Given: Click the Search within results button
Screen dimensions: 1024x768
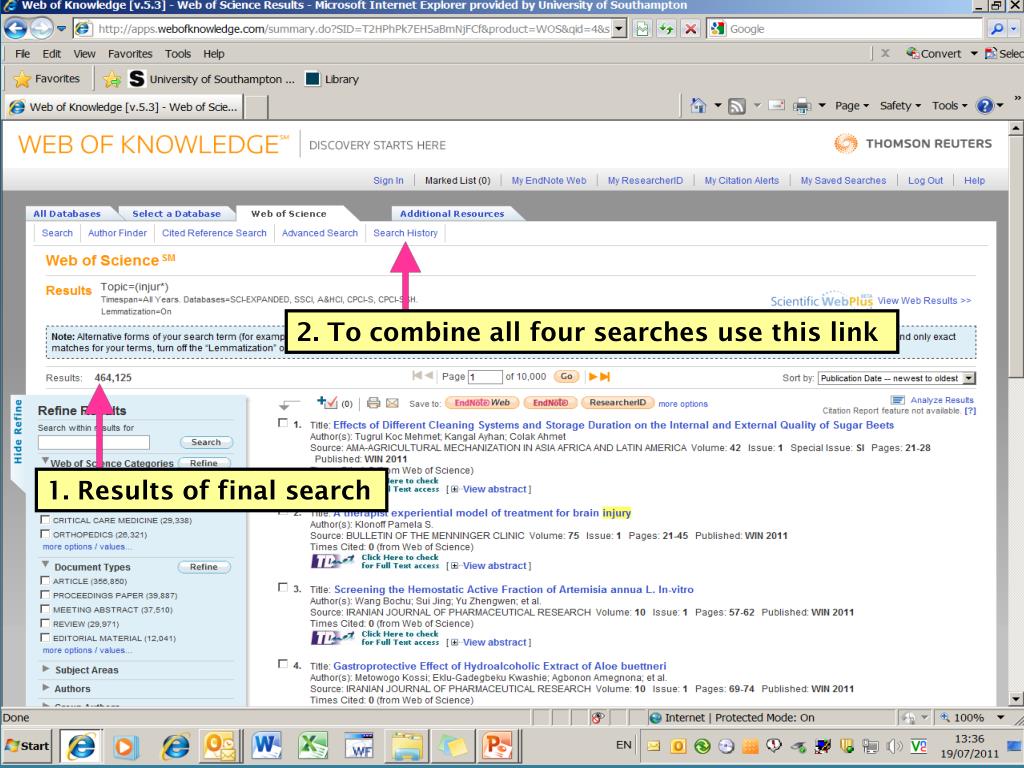Looking at the screenshot, I should point(206,442).
